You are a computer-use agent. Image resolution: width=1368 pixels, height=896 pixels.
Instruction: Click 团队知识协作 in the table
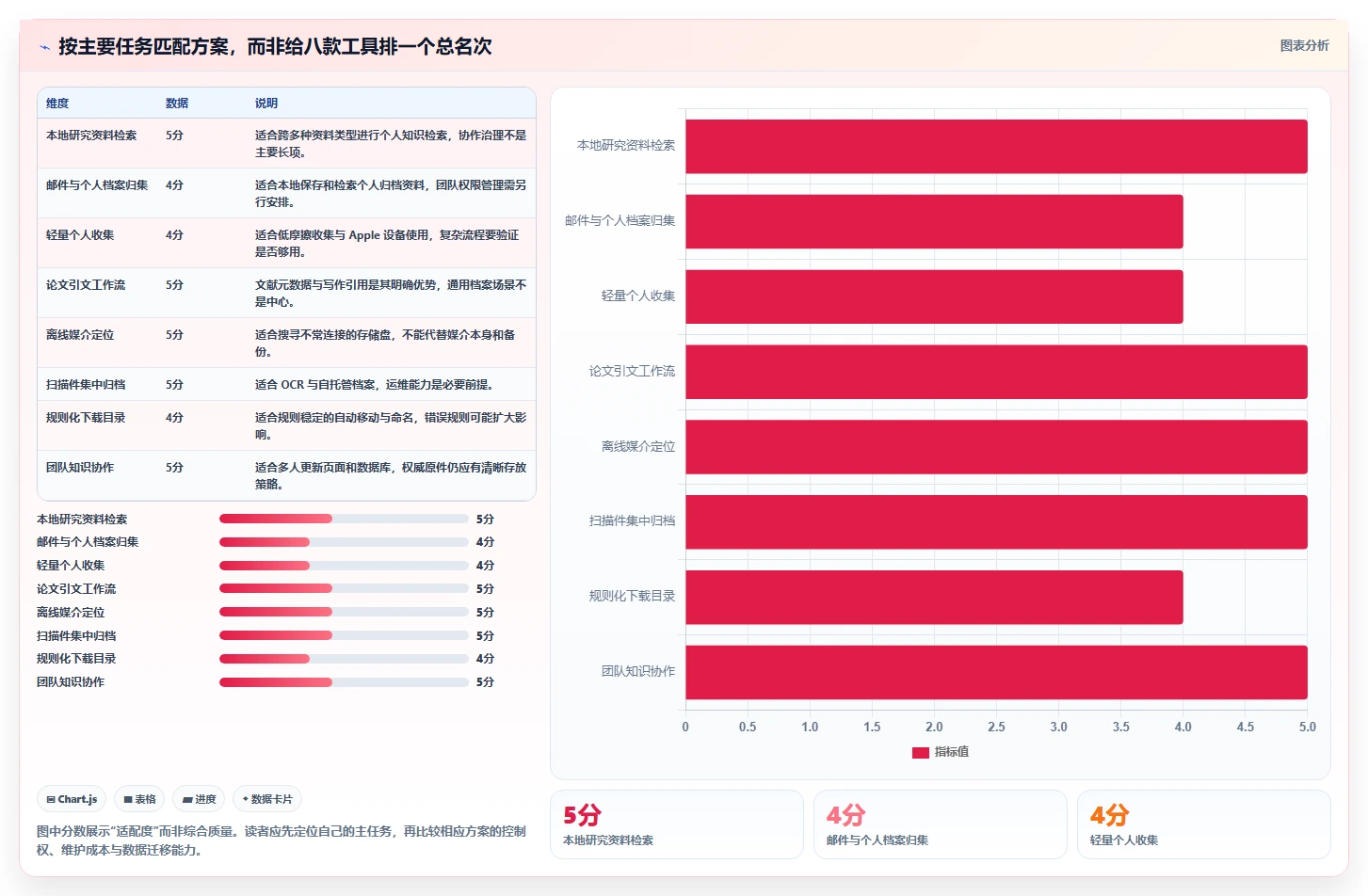80,468
